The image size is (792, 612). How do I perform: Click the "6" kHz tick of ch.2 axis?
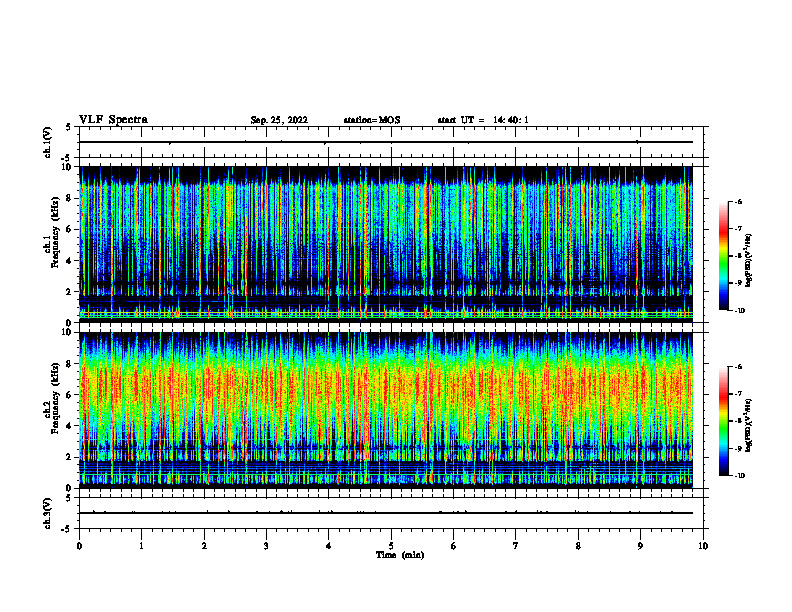69,395
